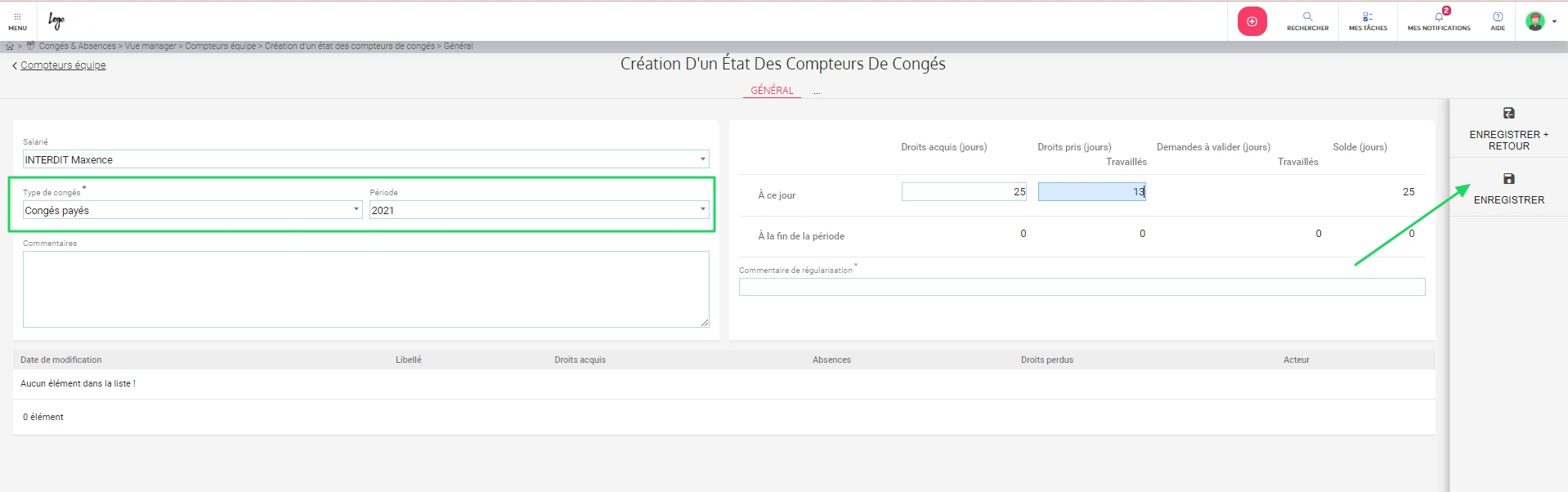
Task: Click the red quick-create plus button
Action: 1252,21
